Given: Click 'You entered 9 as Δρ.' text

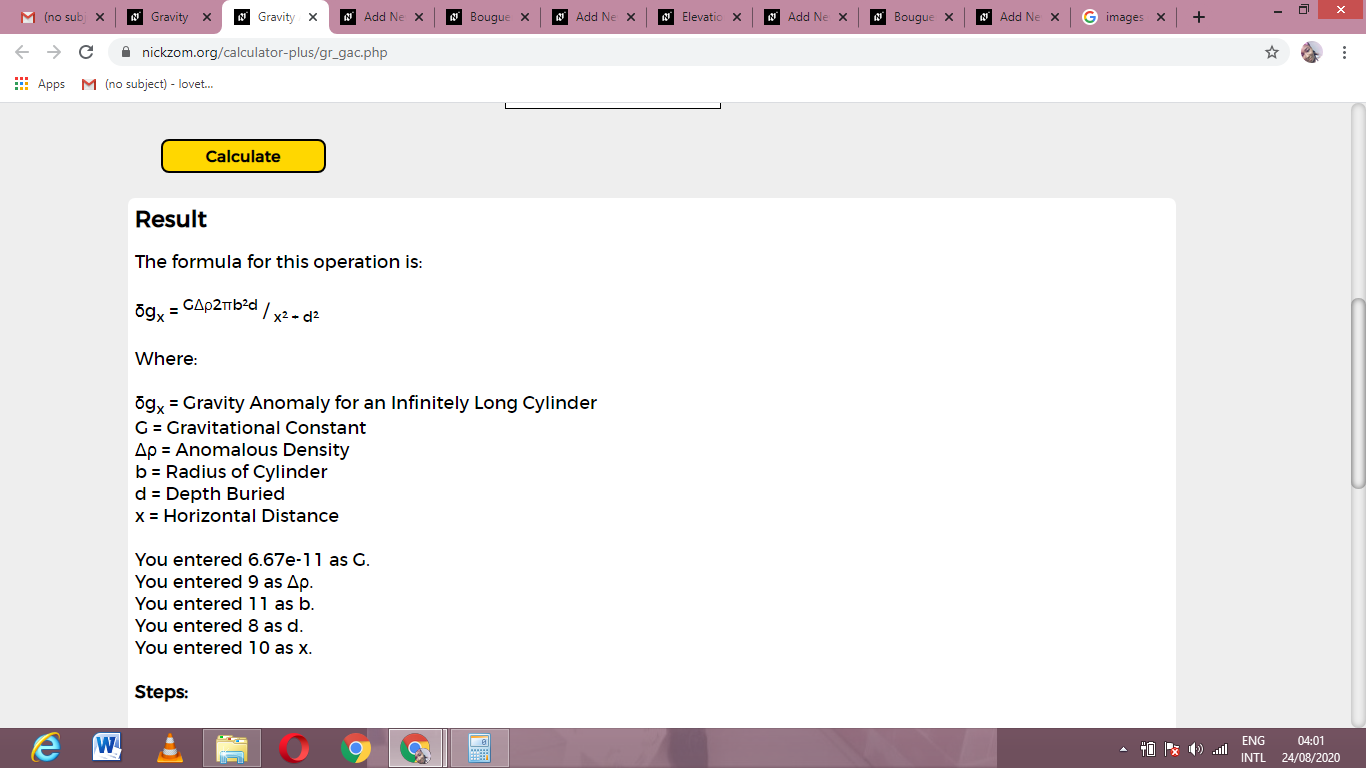Looking at the screenshot, I should pyautogui.click(x=225, y=582).
